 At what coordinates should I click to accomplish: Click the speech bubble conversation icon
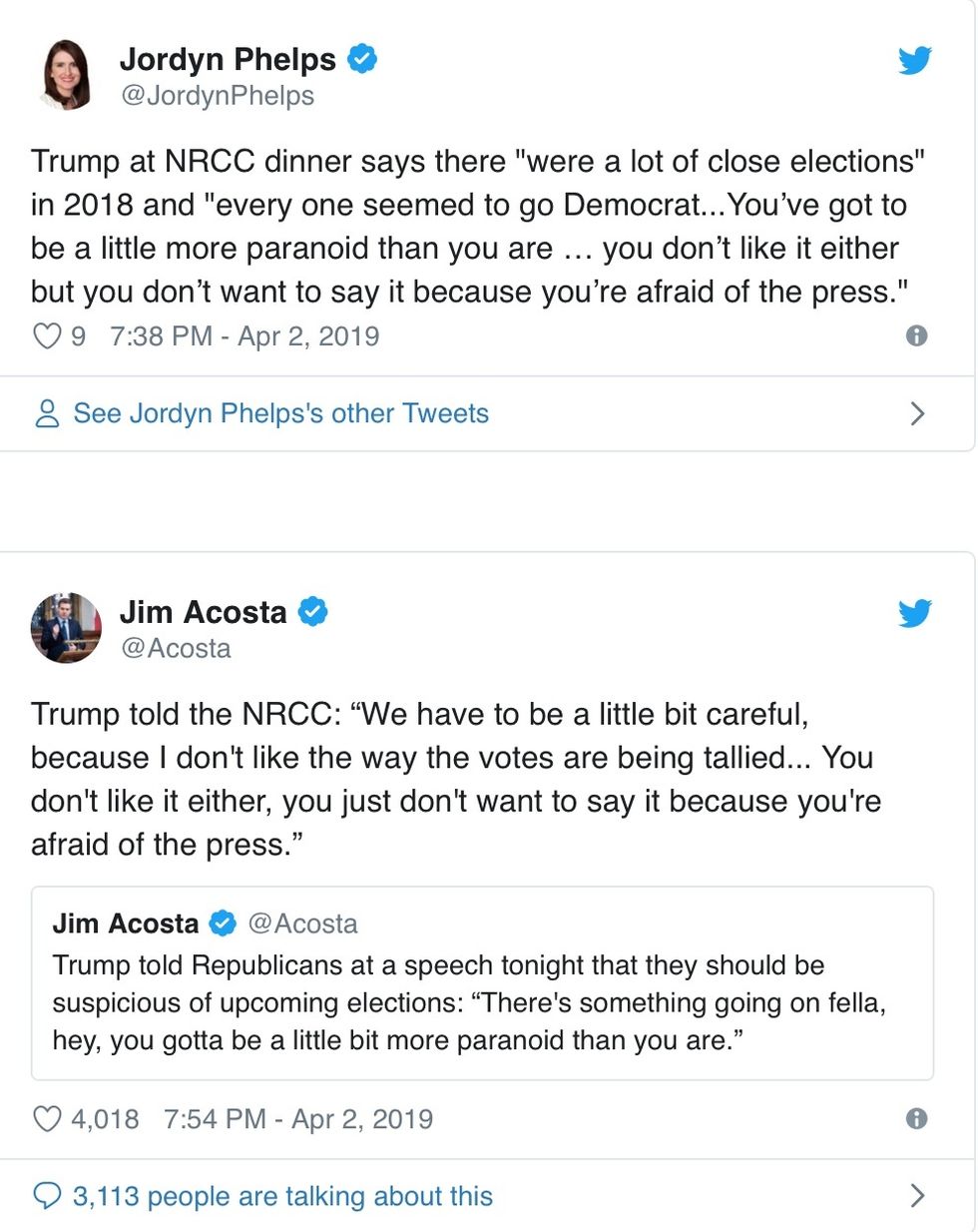point(47,1196)
